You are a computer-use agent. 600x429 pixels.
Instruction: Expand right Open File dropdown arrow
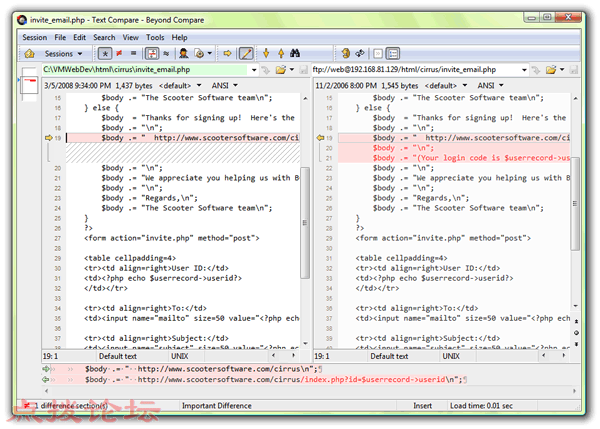[562, 70]
